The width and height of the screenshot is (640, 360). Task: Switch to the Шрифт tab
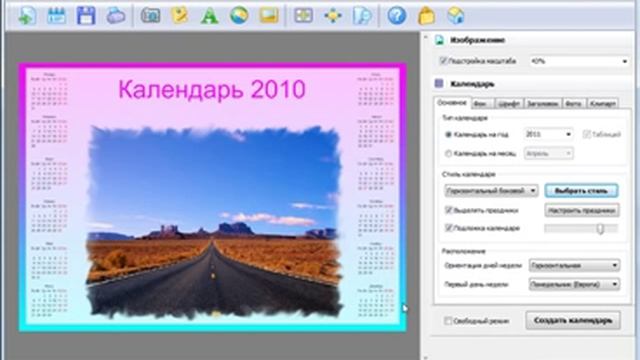[x=509, y=104]
